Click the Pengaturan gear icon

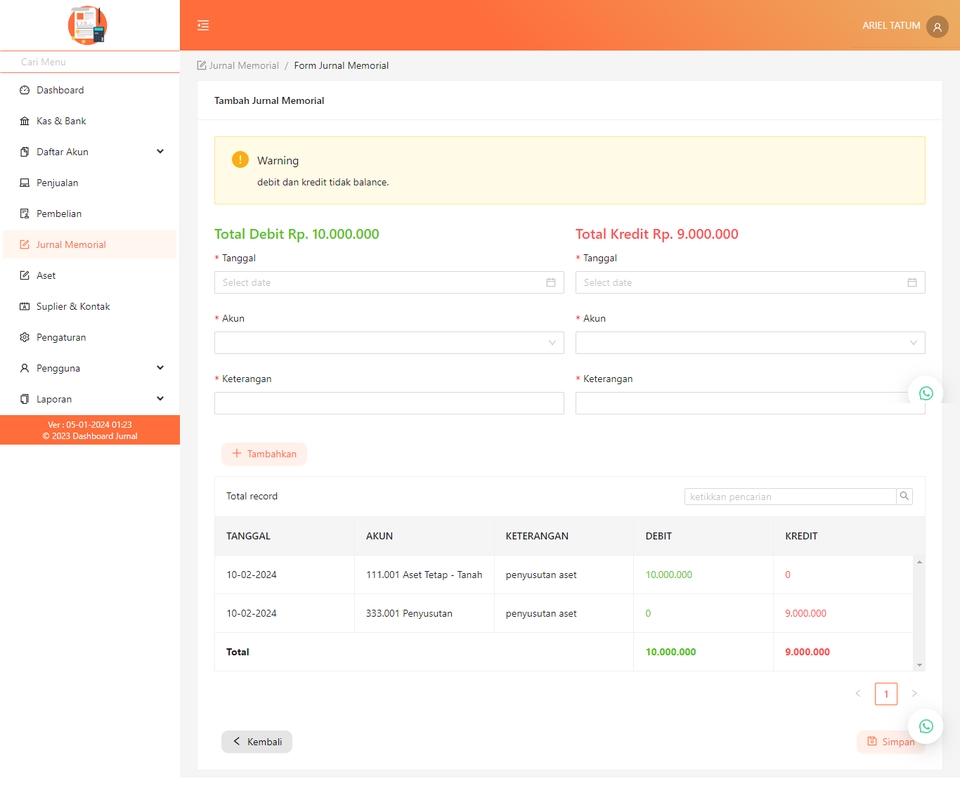(24, 337)
